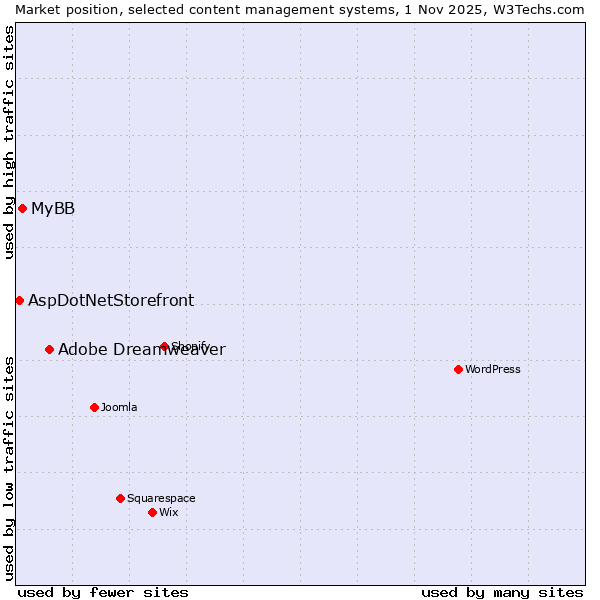Viewport: 600px width, 600px height.
Task: Select the Joomla text label
Action: pyautogui.click(x=119, y=408)
